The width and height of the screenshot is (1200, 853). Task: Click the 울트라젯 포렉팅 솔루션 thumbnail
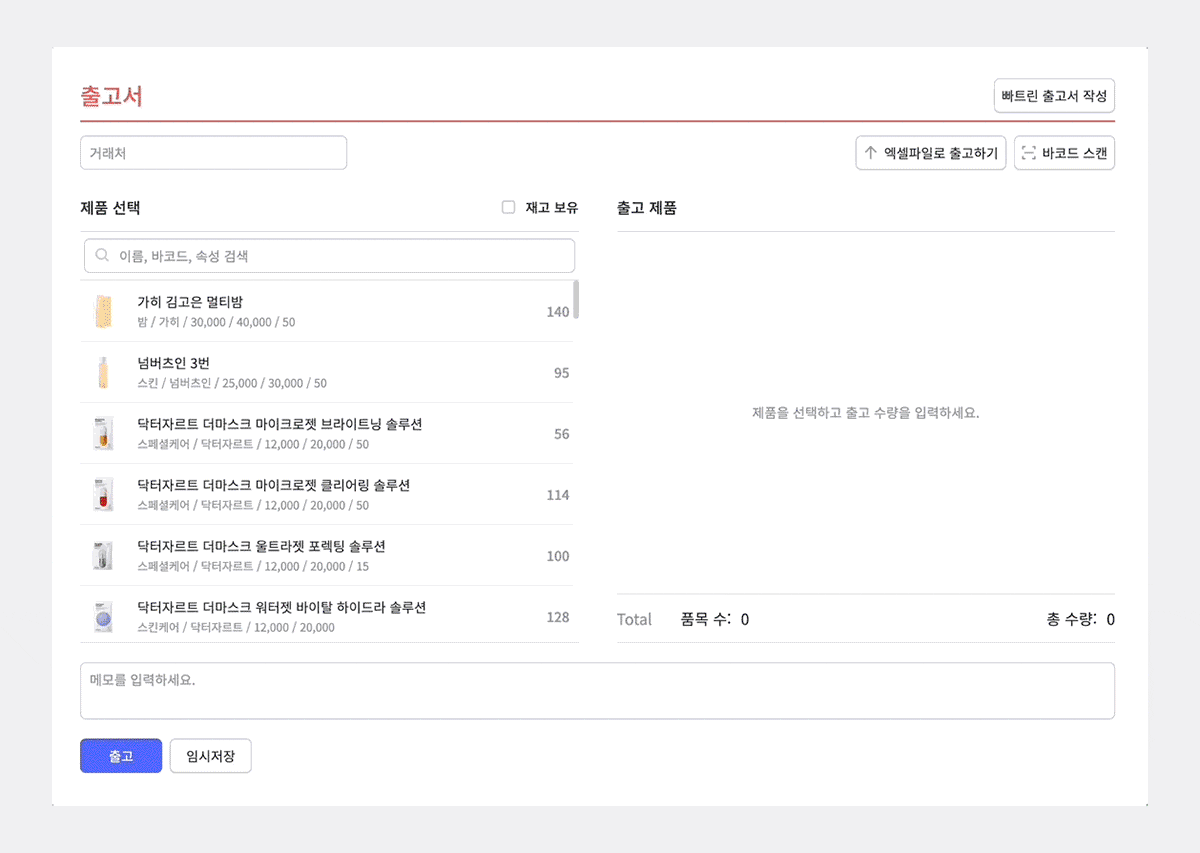click(102, 555)
